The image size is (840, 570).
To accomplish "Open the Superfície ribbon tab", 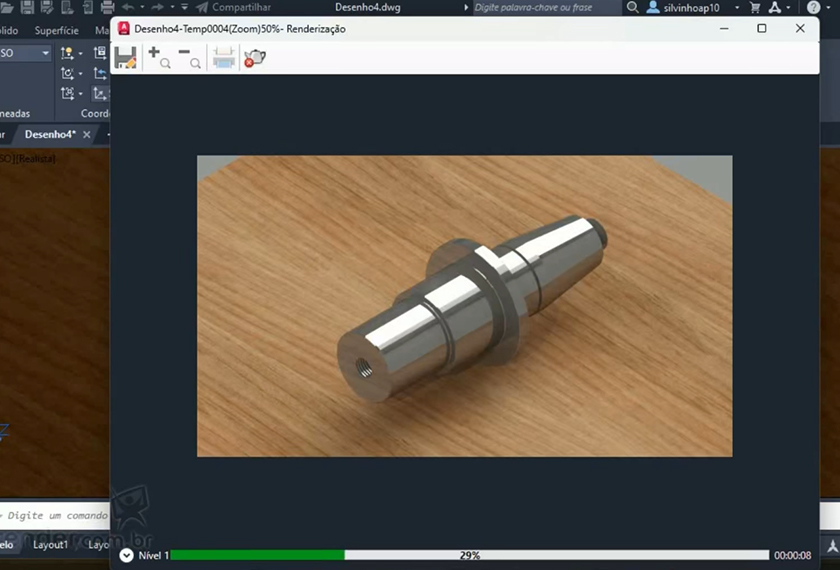I will click(56, 30).
